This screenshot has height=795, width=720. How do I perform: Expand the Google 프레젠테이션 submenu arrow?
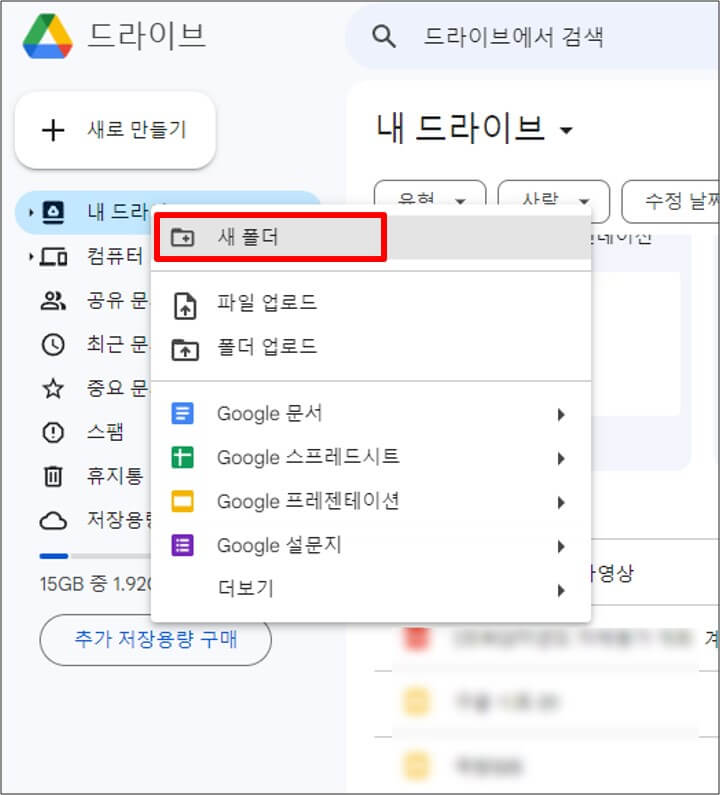point(561,503)
